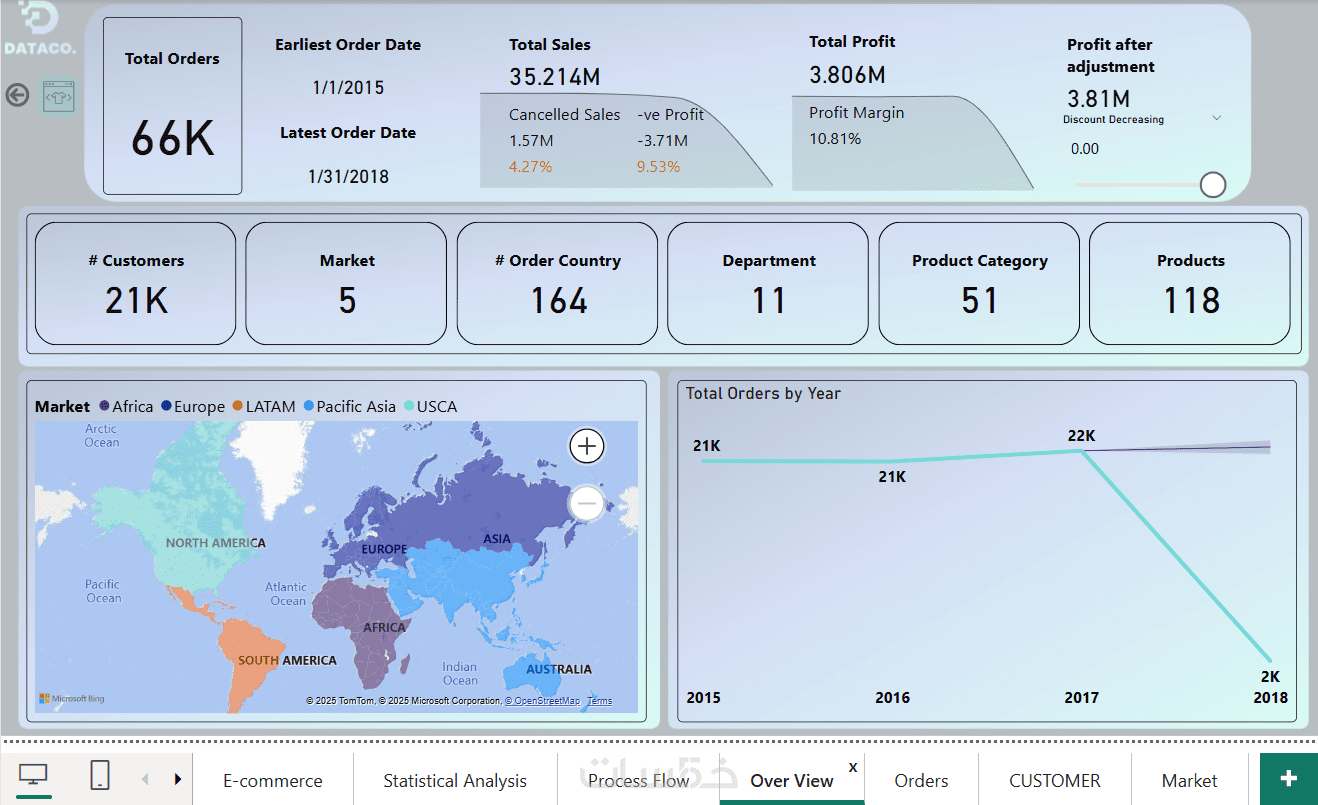1318x805 pixels.
Task: Click the 2015 data point labeled 21K
Action: tap(704, 460)
